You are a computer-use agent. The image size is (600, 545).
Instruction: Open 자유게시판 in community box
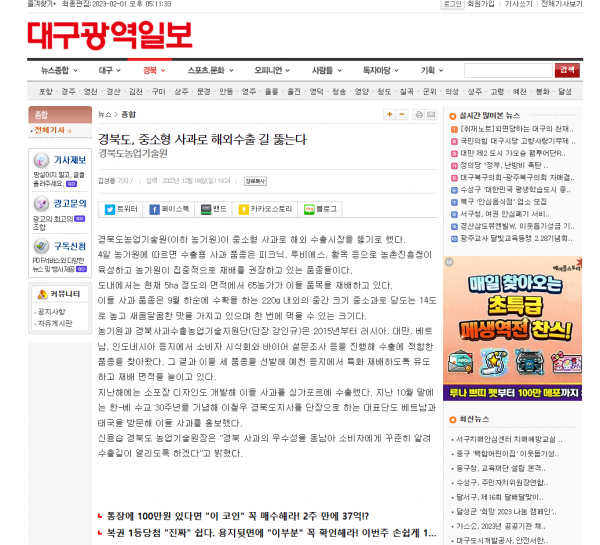(55, 323)
